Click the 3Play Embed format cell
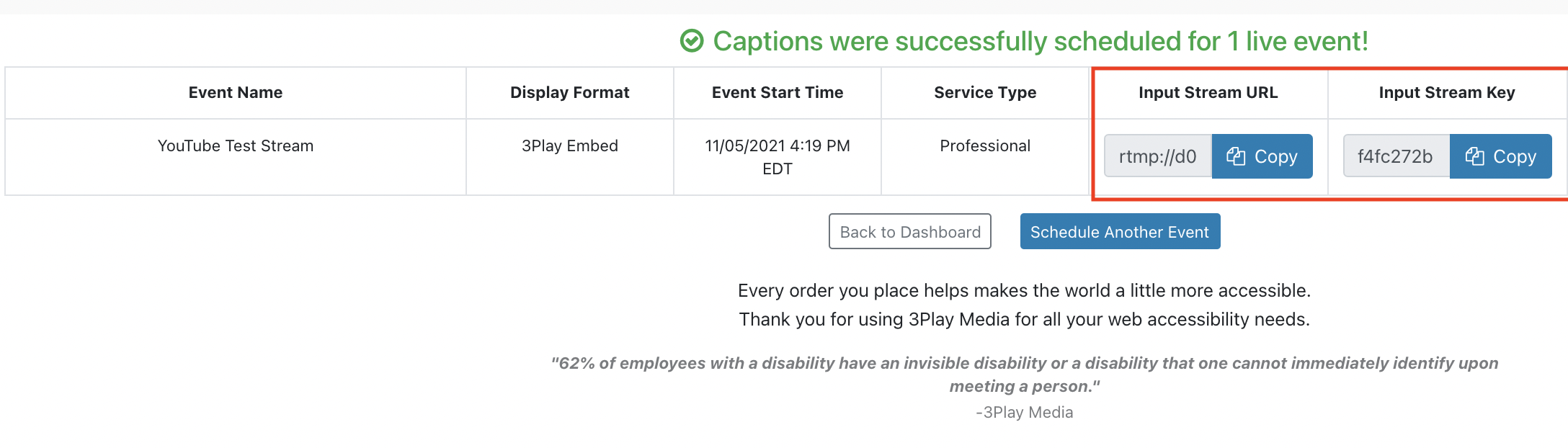Viewport: 1568px width, 448px height. coord(570,145)
